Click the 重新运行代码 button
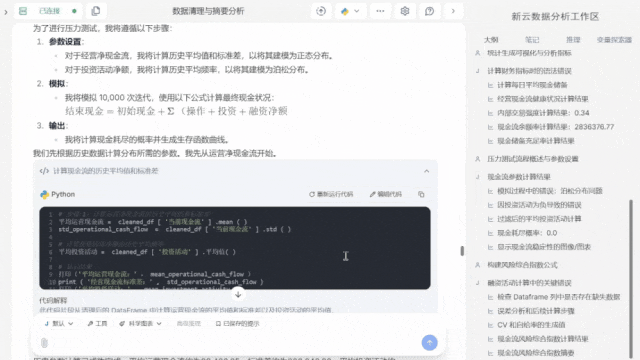The image size is (640, 360). point(331,194)
